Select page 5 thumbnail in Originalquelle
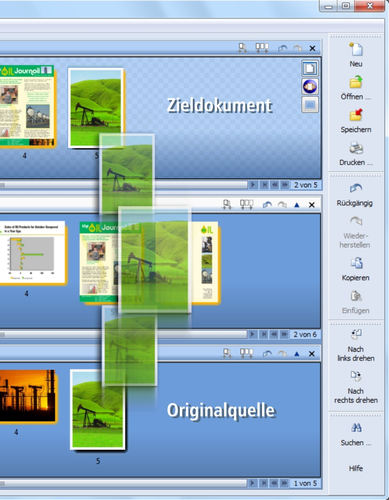Screen dimensions: 389x500 coord(98,409)
